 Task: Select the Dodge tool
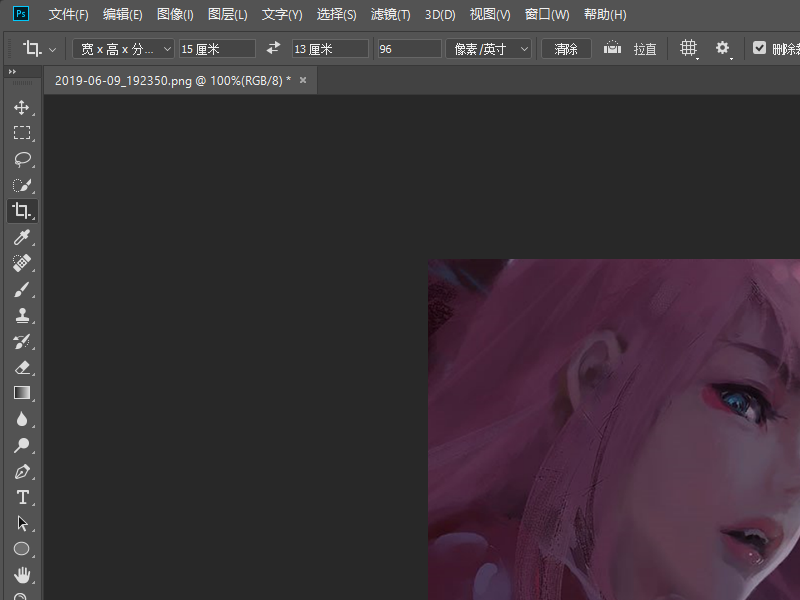tap(21, 445)
